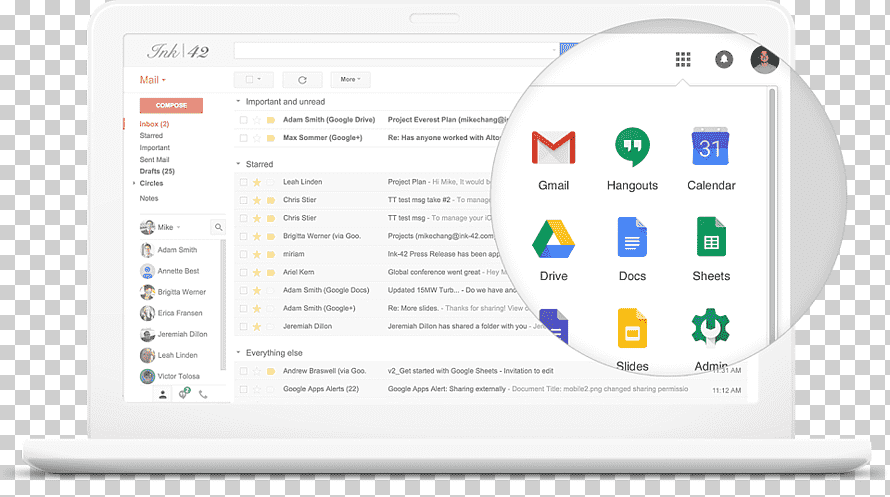Launch Gmail from the apps panel
The height and width of the screenshot is (497, 890).
pyautogui.click(x=553, y=160)
